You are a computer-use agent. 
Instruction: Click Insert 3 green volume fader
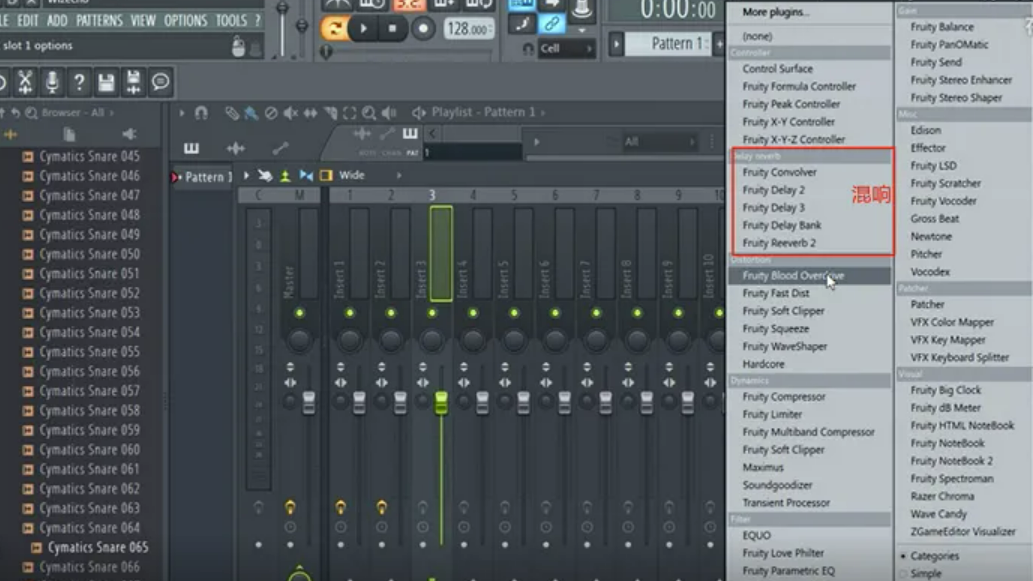click(x=441, y=402)
